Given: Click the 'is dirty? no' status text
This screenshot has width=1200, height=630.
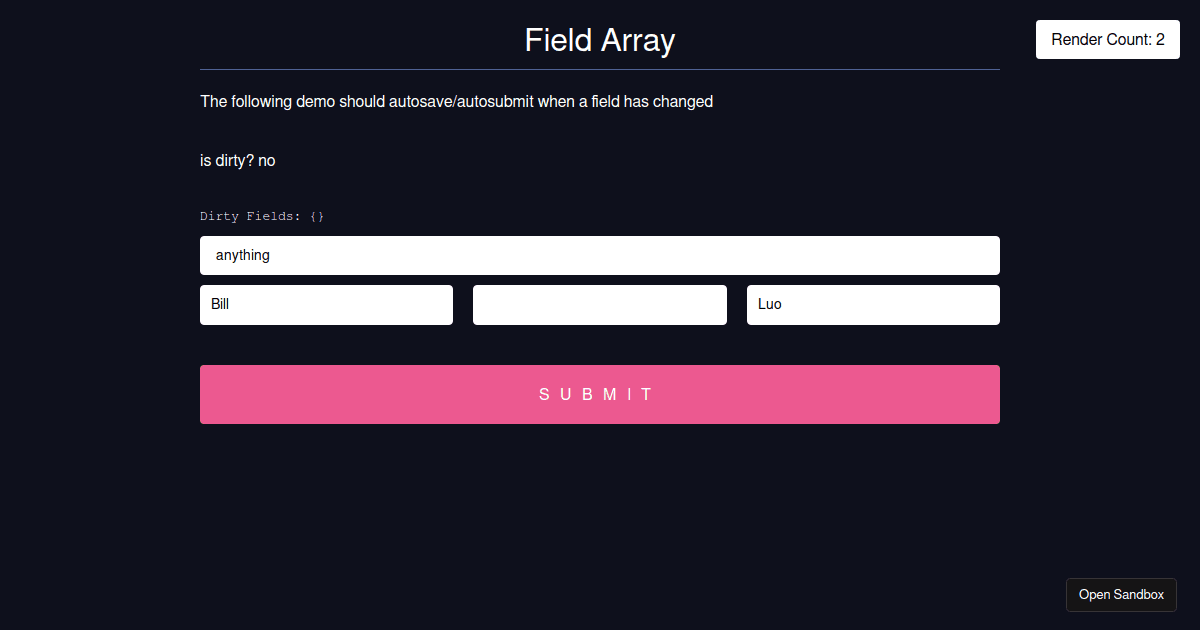Looking at the screenshot, I should tap(237, 160).
